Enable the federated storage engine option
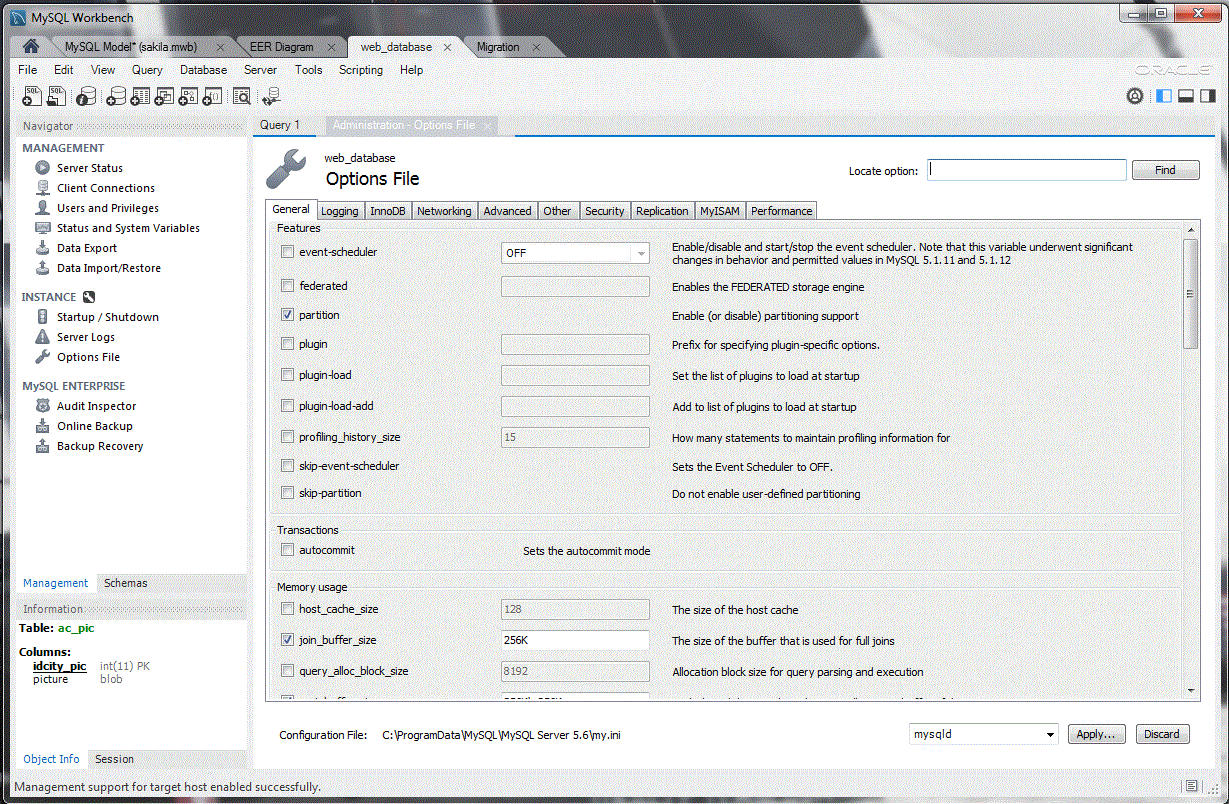Image resolution: width=1229 pixels, height=804 pixels. pyautogui.click(x=287, y=286)
